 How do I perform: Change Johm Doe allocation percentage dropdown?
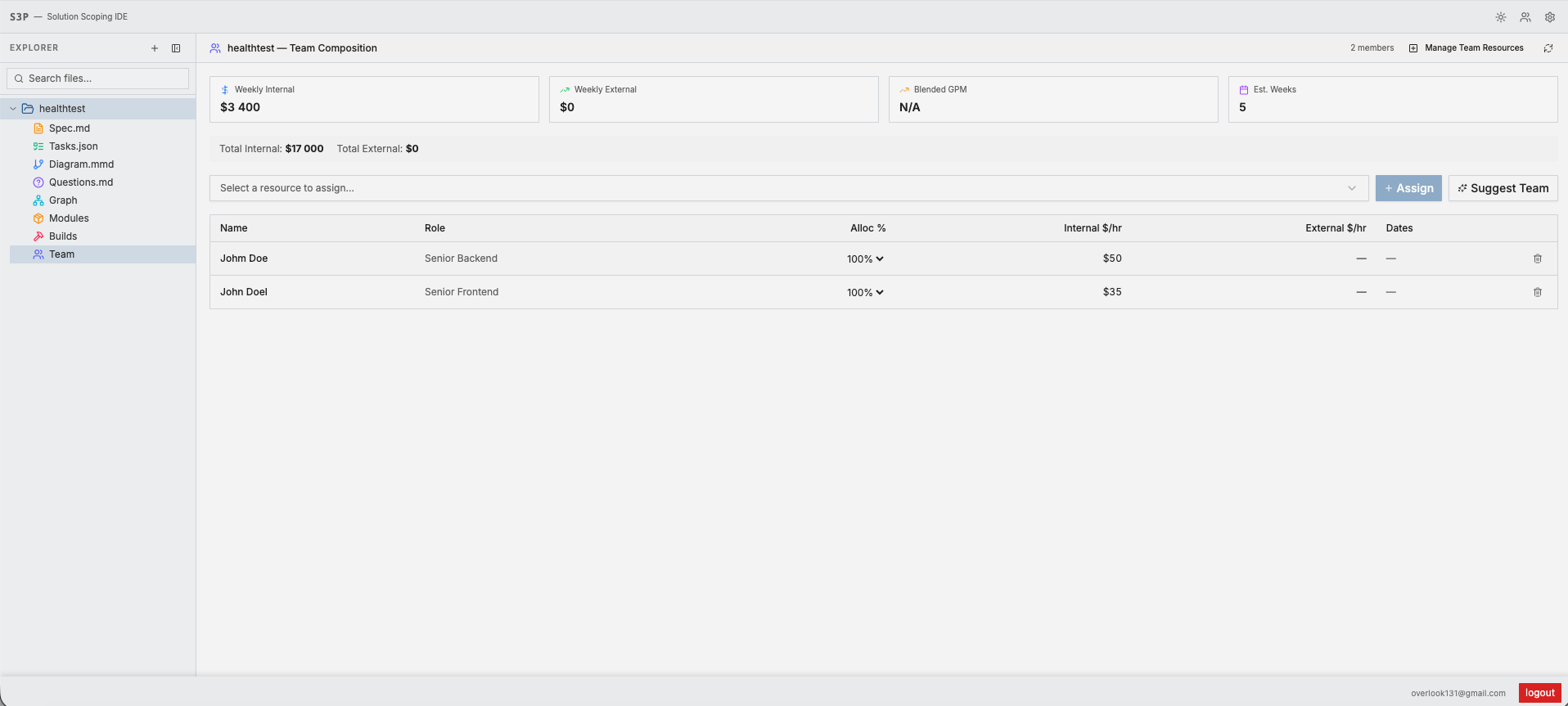865,259
